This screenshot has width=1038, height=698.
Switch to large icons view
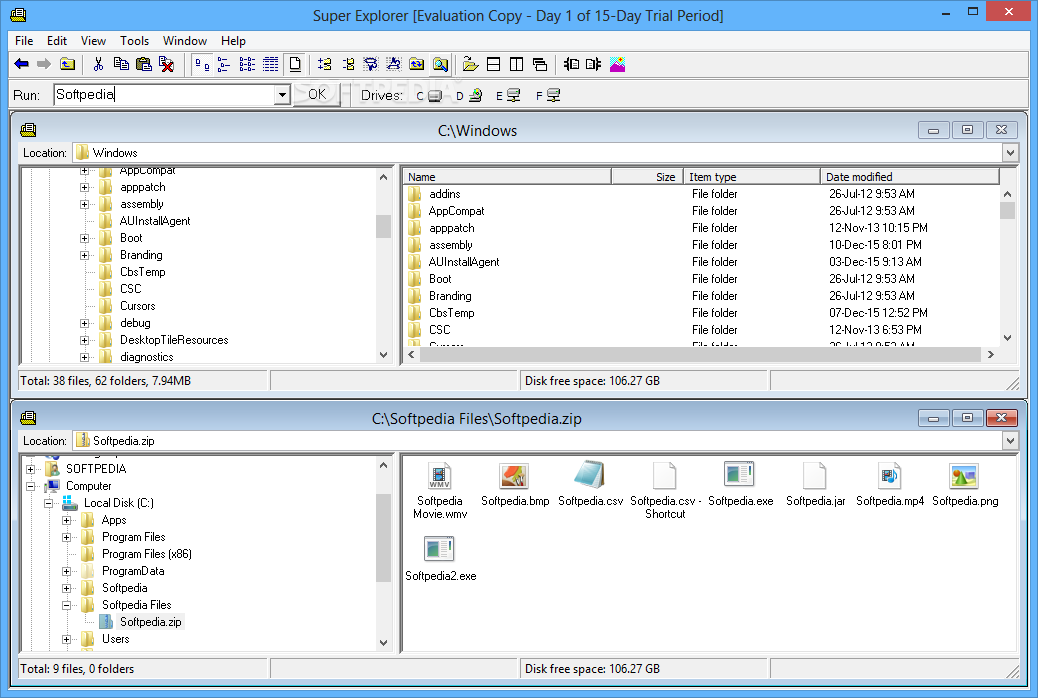pos(202,64)
